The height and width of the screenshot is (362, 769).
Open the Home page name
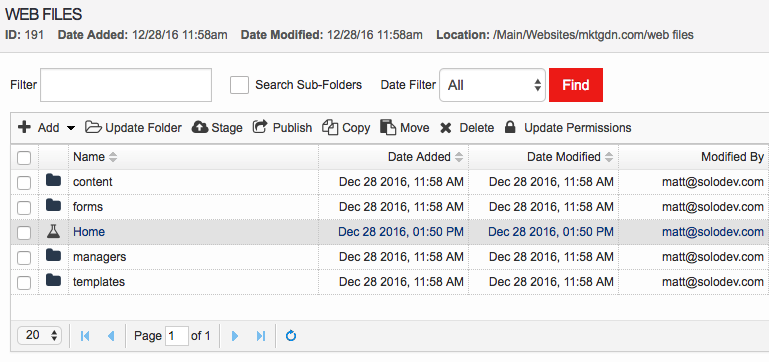(x=89, y=232)
